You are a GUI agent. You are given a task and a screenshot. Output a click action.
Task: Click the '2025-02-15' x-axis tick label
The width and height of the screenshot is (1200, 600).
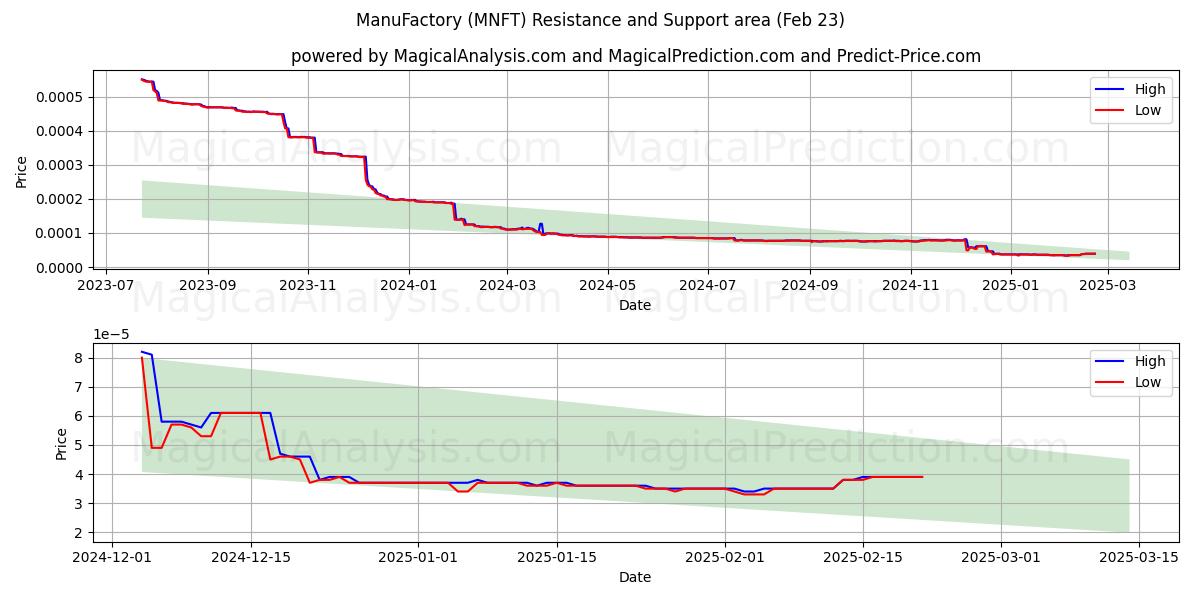coord(862,558)
